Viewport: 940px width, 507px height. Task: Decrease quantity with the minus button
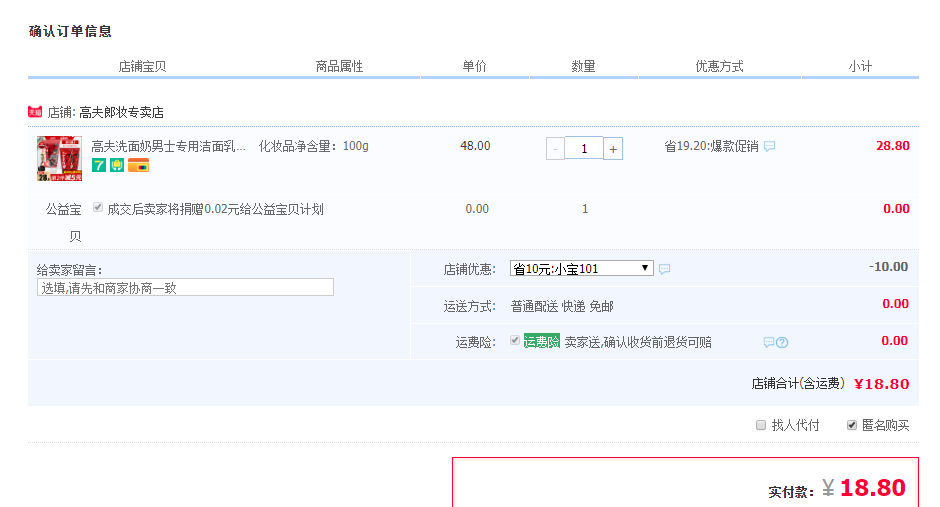click(555, 149)
